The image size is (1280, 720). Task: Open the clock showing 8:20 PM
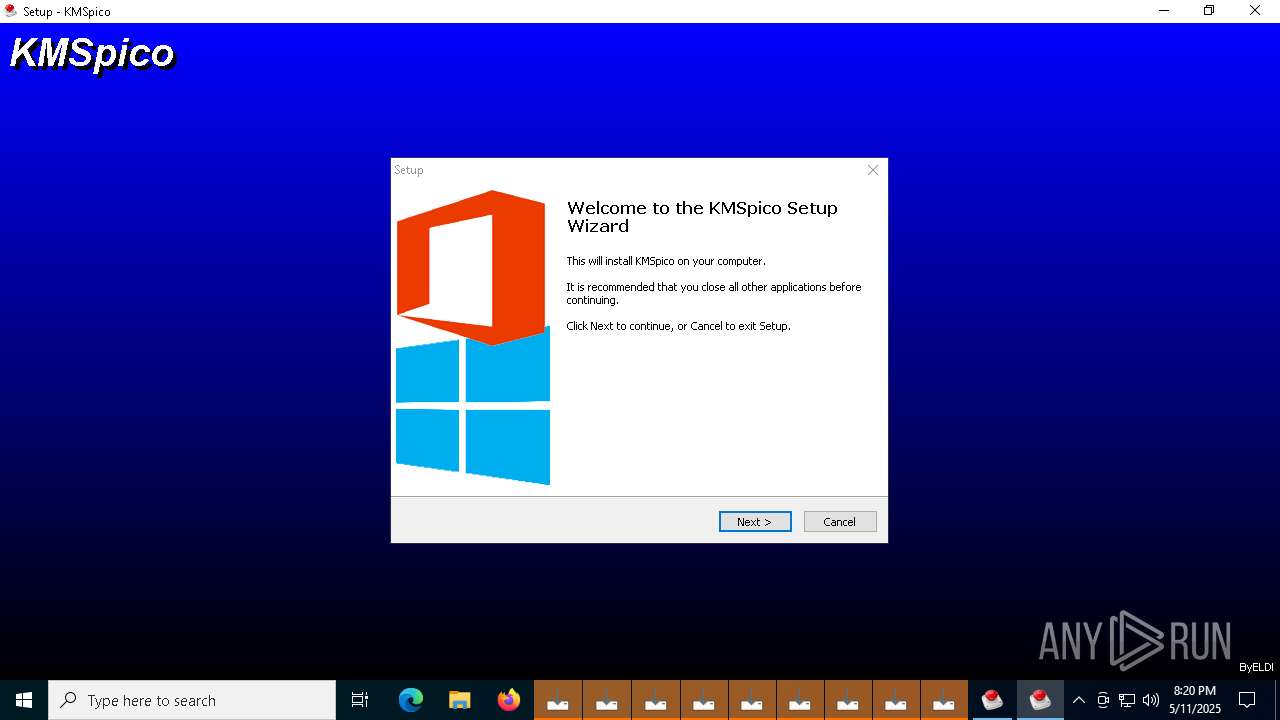(x=1195, y=700)
